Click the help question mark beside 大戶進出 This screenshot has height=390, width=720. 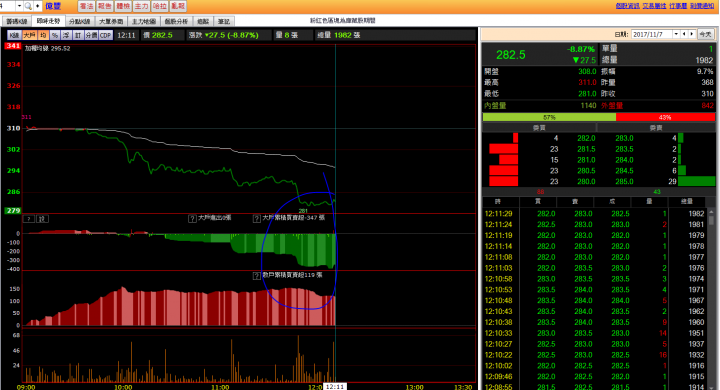pyautogui.click(x=192, y=219)
